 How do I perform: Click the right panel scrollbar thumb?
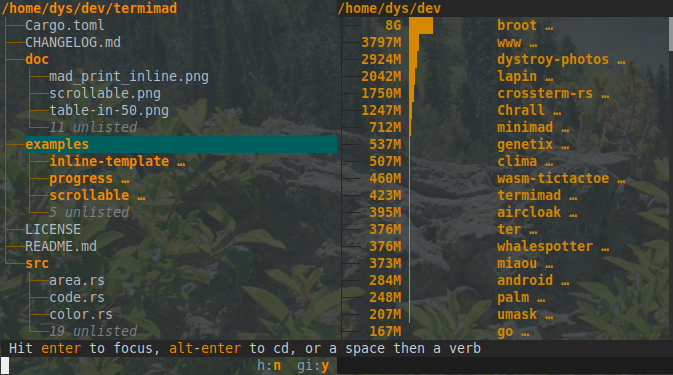pos(670,33)
